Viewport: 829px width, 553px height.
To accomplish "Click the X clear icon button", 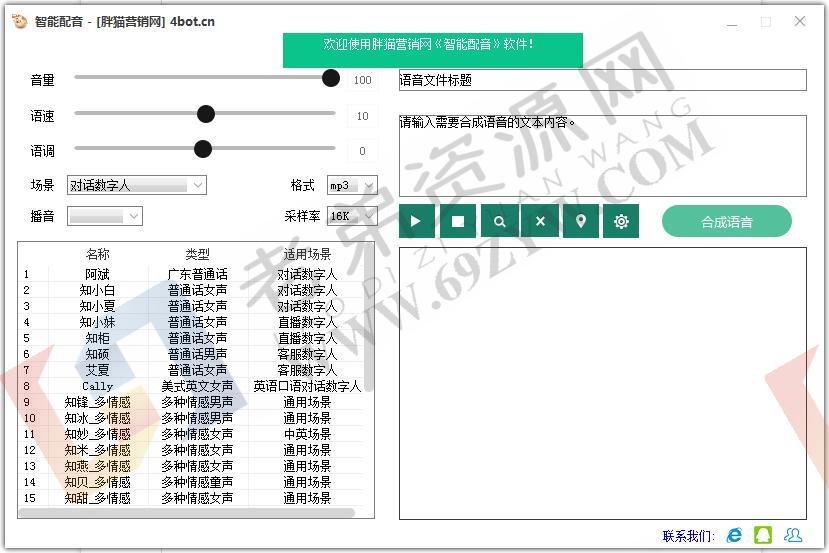I will point(540,221).
